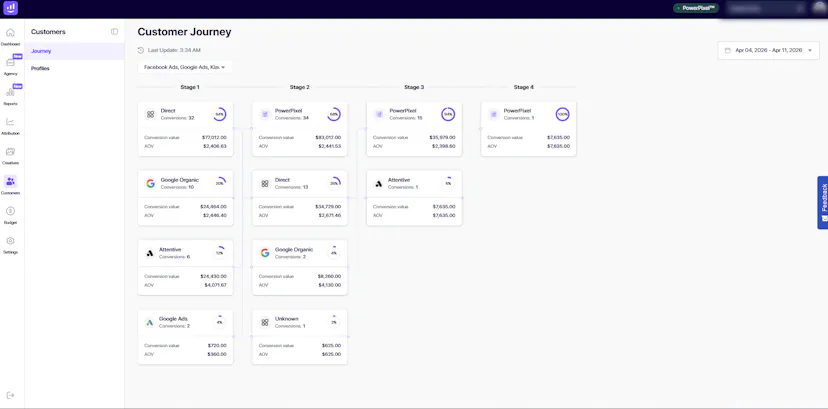Click the 64% ring on Stage 1 Direct

(219, 114)
